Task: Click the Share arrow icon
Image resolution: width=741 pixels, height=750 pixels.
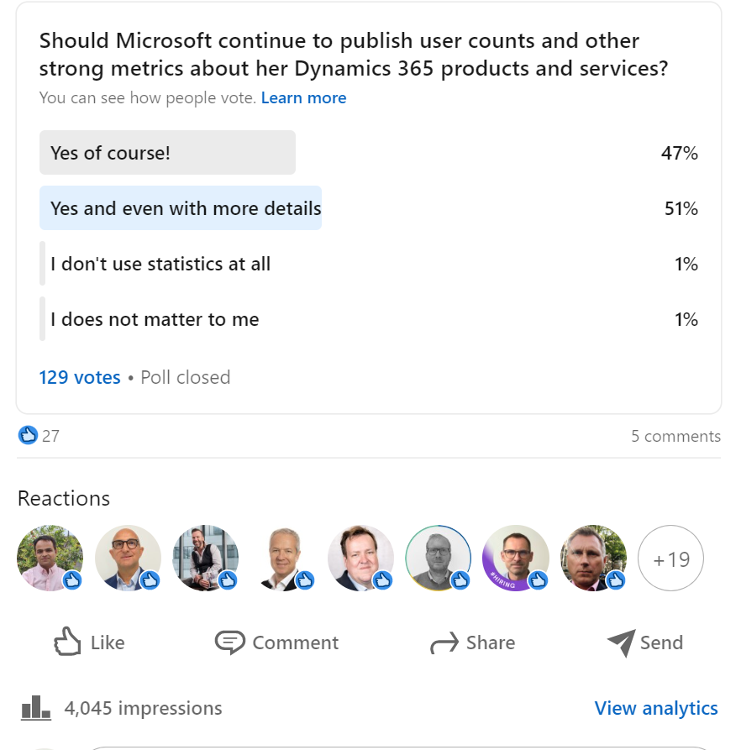Action: click(444, 643)
